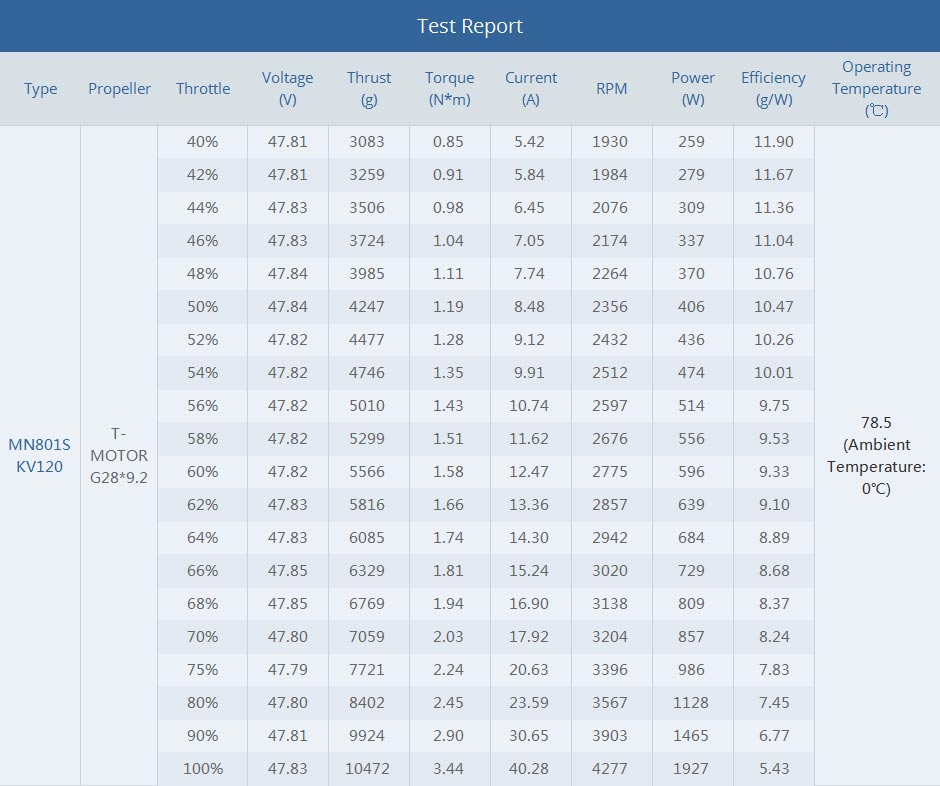Select the 4277 RPM value
Screen dimensions: 940x786
coord(610,769)
